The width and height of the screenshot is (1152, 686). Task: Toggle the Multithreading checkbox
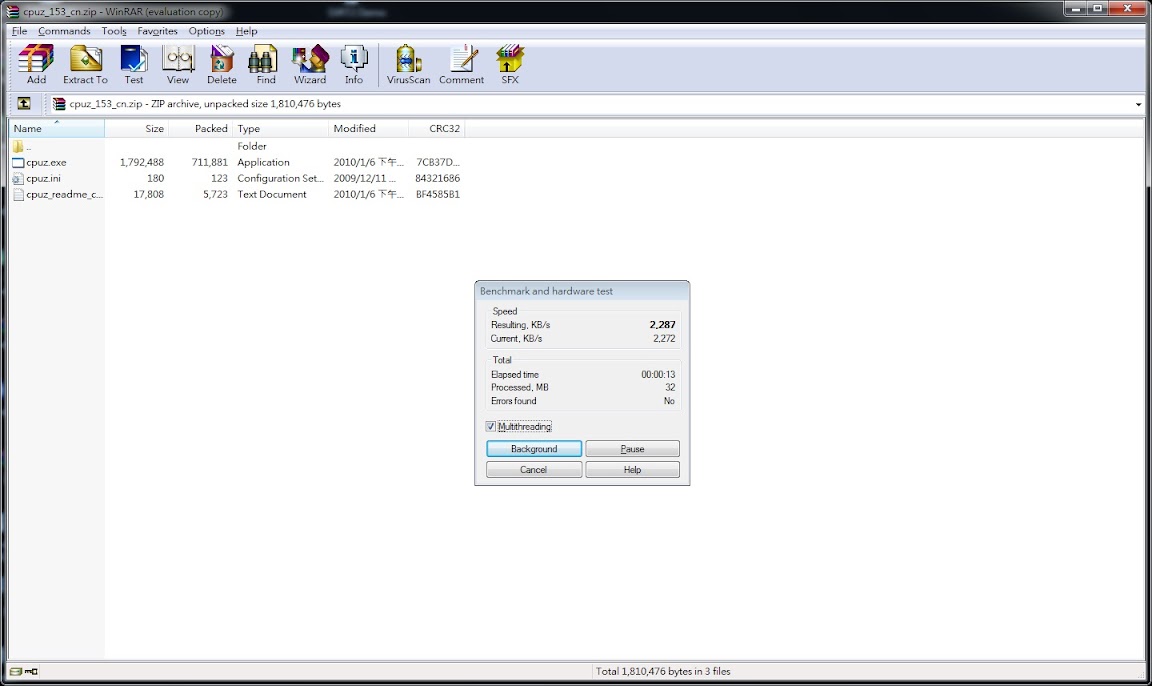[x=491, y=427]
